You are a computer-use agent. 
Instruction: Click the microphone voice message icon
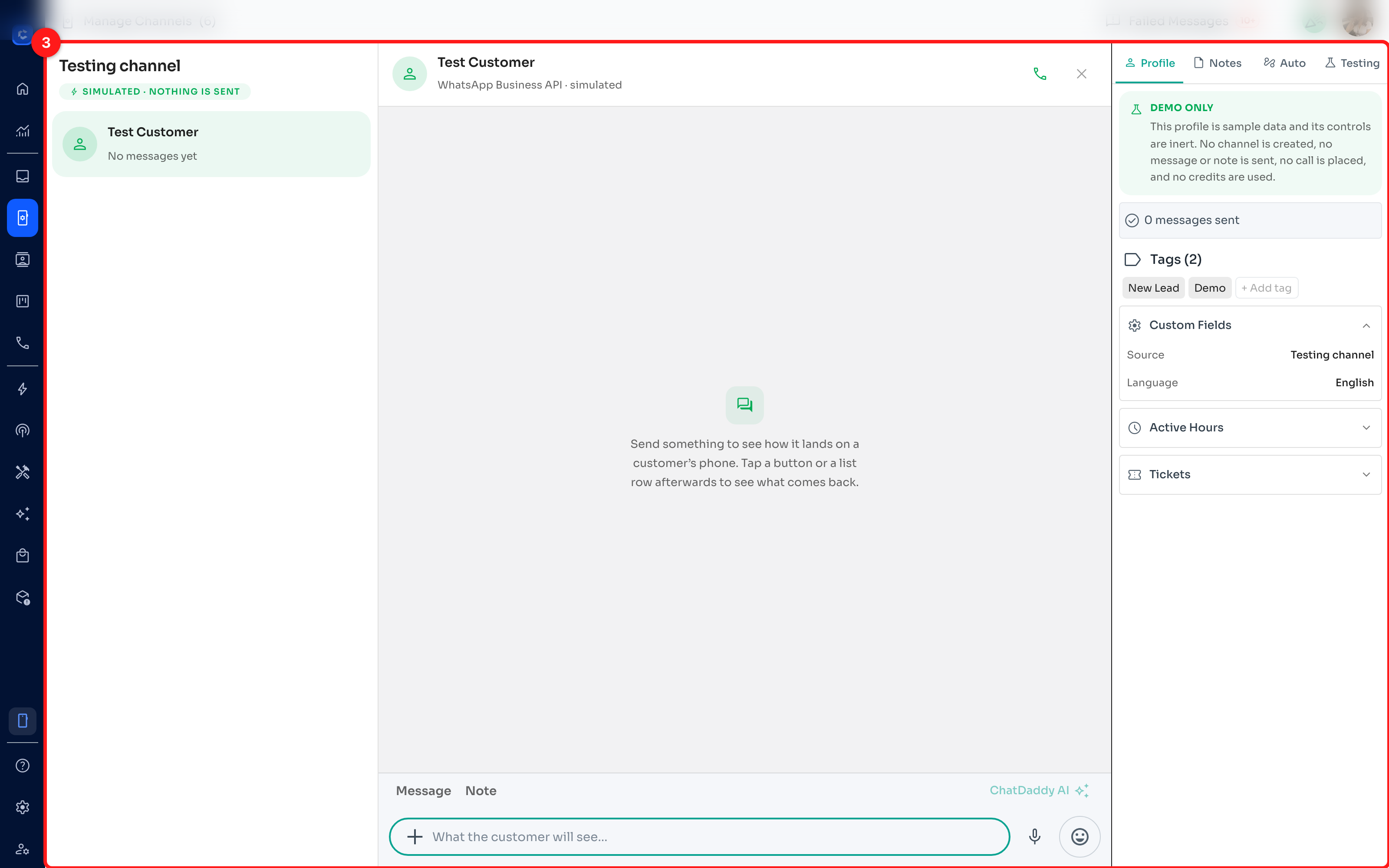tap(1034, 836)
